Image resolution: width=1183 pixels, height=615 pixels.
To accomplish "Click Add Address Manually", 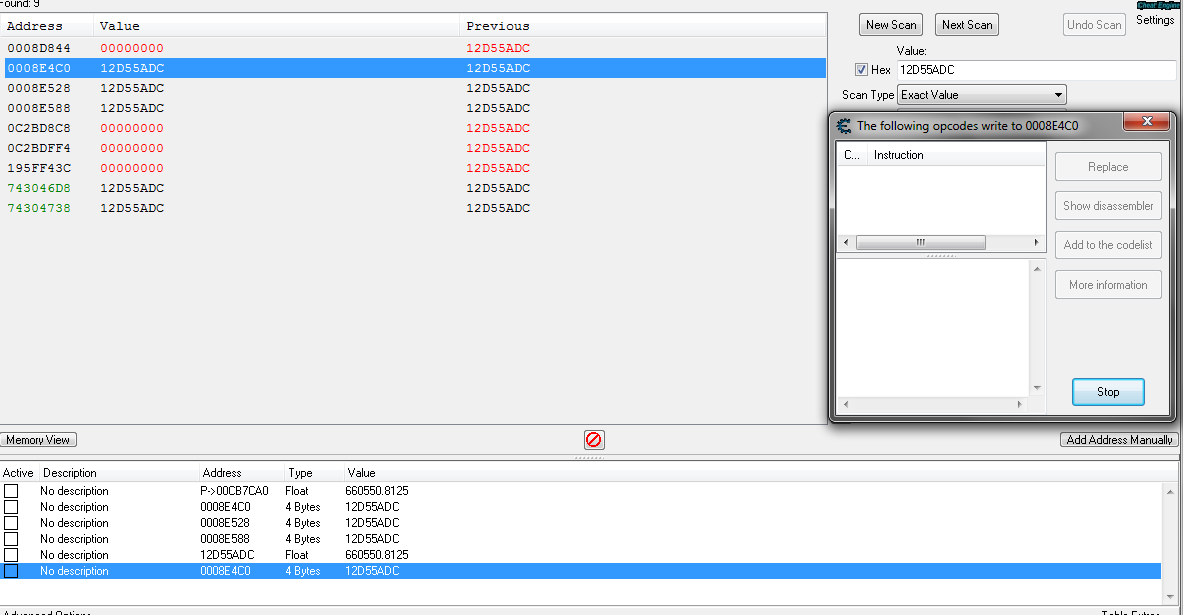I will point(1119,440).
